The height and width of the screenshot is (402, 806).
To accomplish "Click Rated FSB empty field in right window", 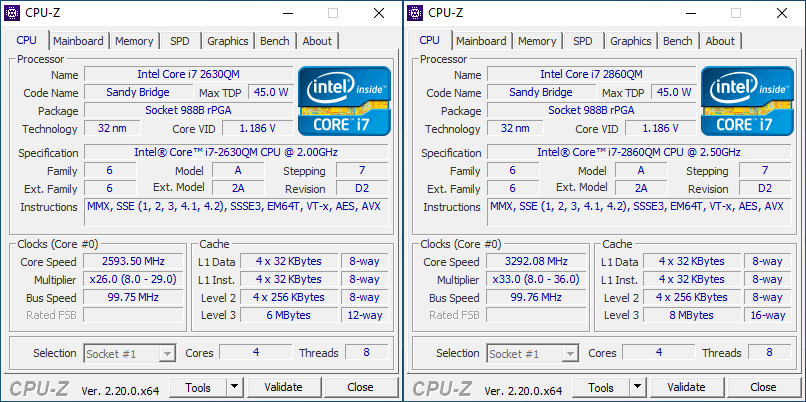I will (536, 315).
